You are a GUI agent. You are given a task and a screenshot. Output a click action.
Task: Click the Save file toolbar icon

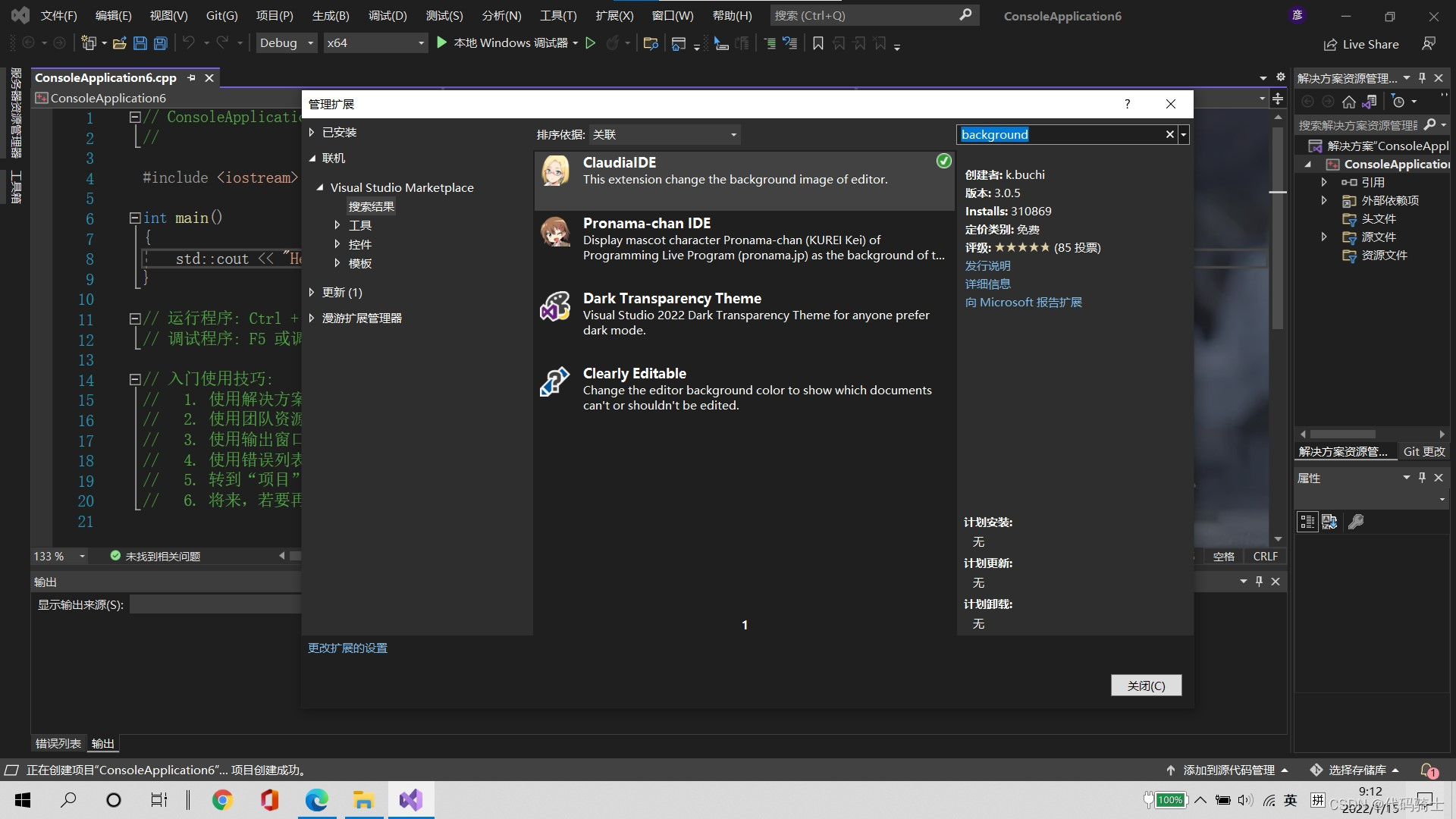140,43
